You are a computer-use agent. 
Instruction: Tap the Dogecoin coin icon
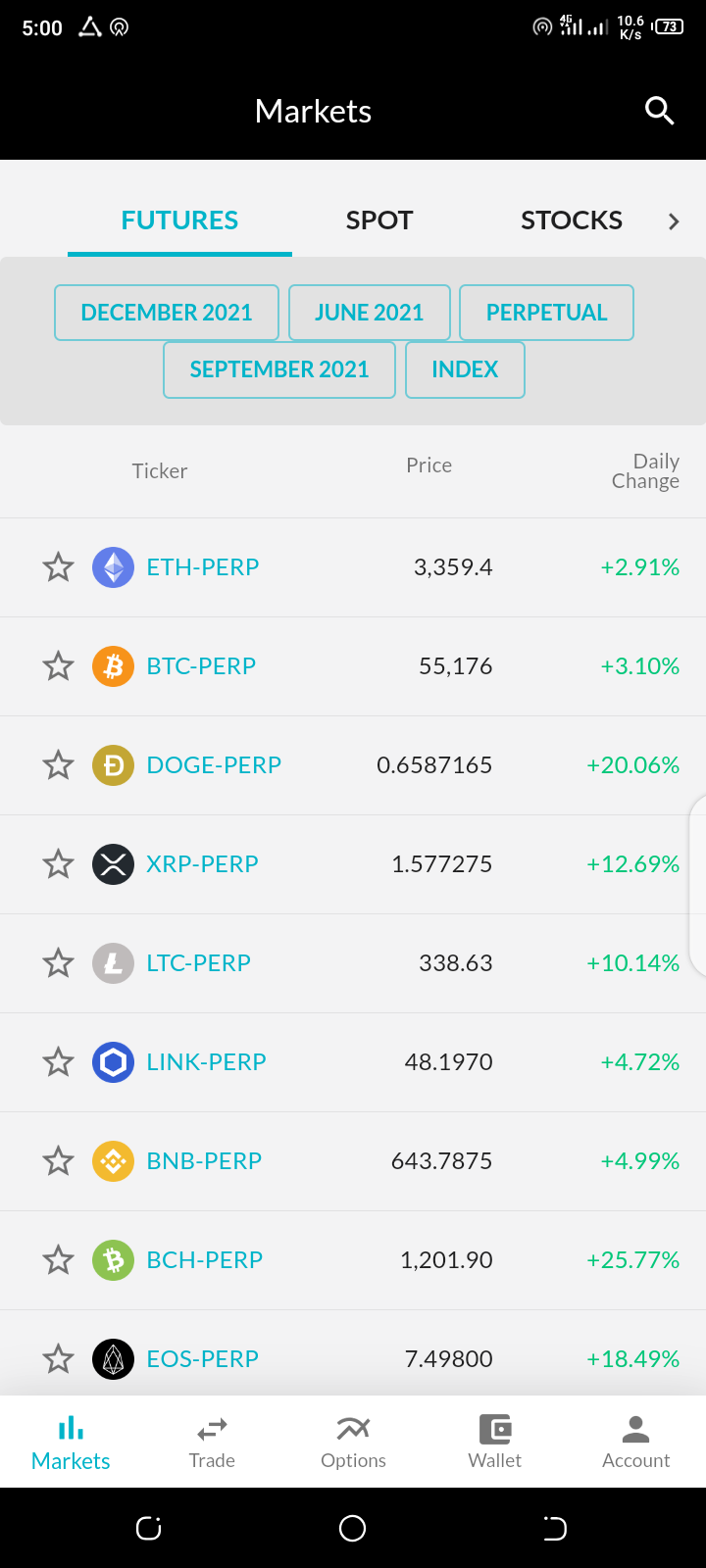[x=113, y=765]
